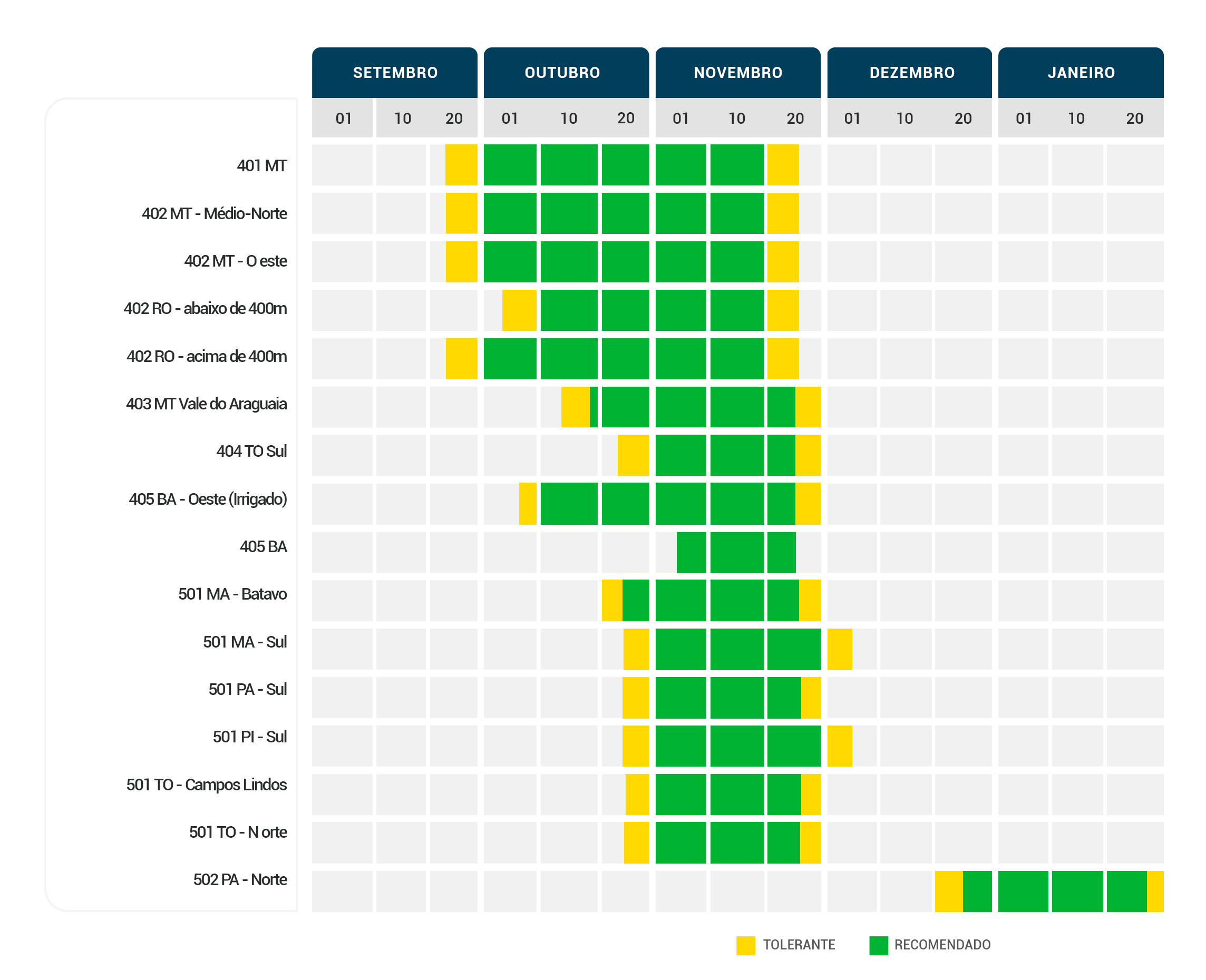Click the 402 RO - abaixo de 400m label
1206x980 pixels.
205,308
